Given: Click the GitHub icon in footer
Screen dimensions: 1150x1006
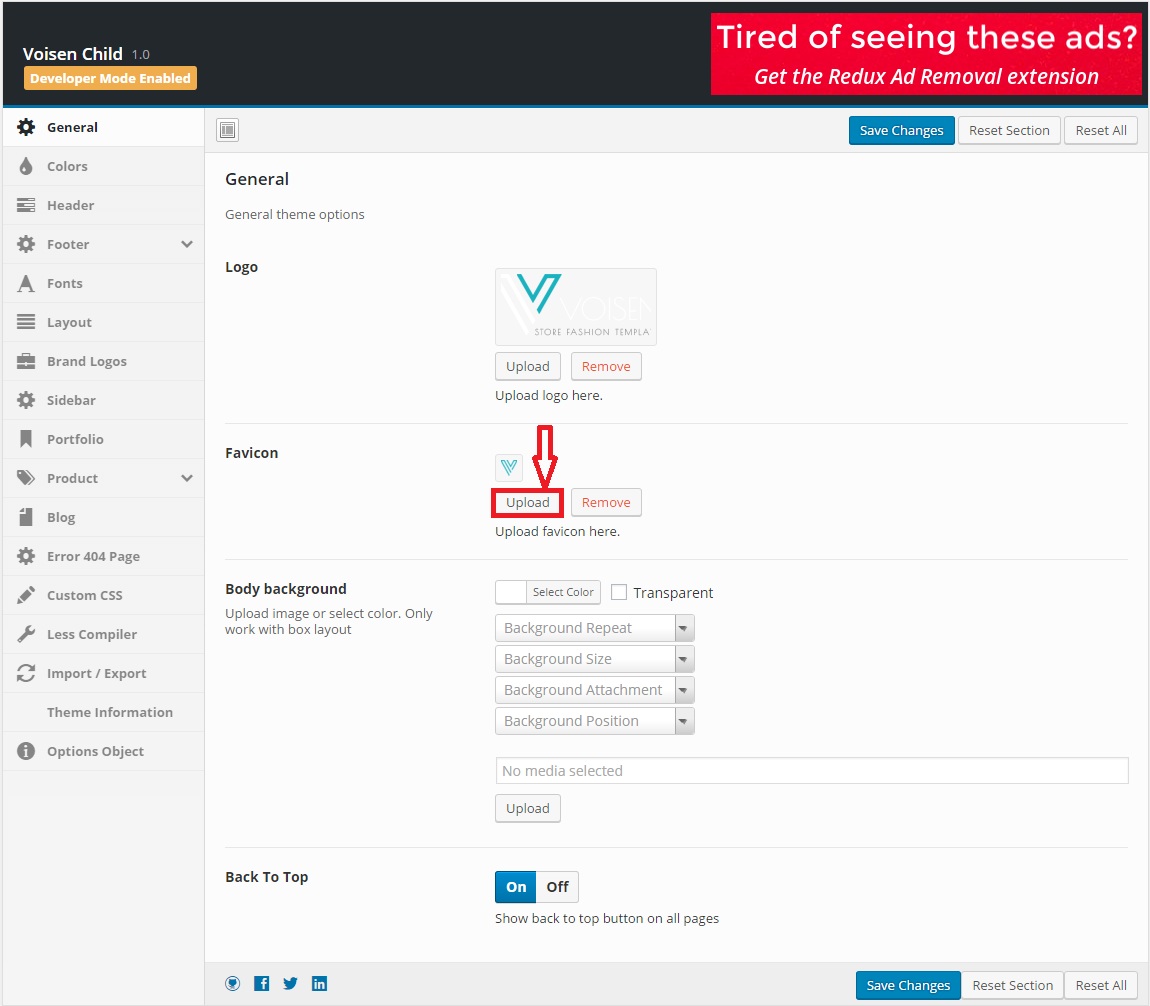Looking at the screenshot, I should click(232, 983).
